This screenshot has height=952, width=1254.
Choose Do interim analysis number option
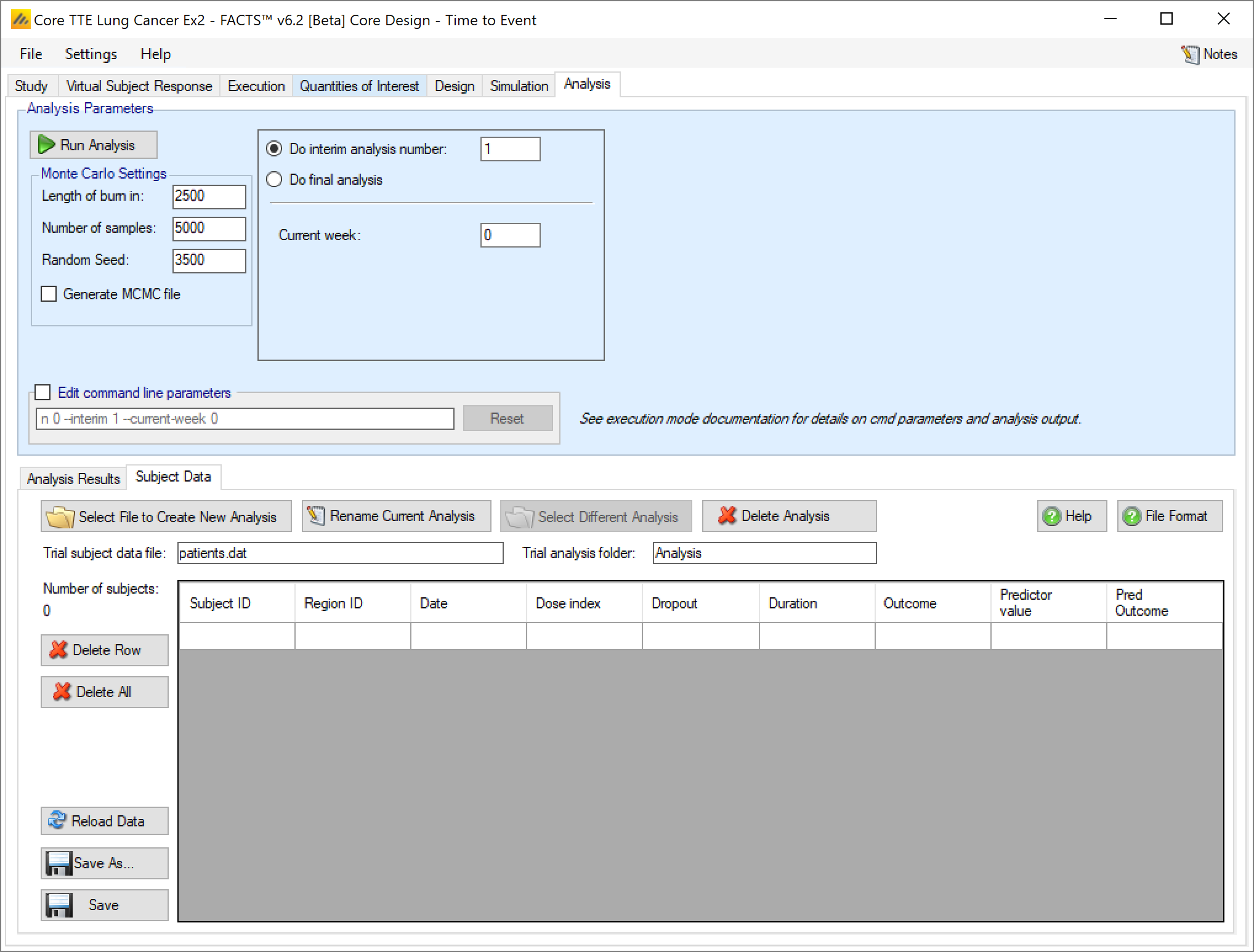[274, 148]
